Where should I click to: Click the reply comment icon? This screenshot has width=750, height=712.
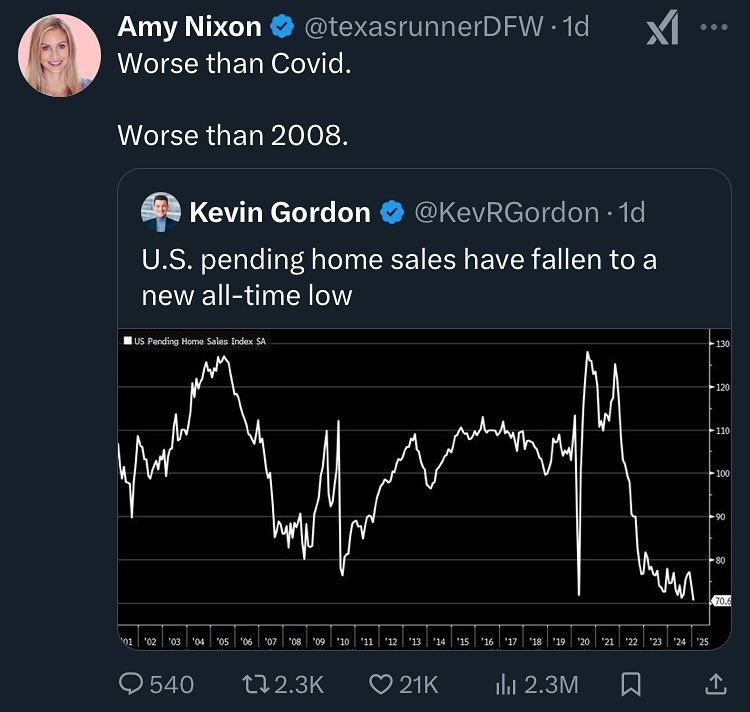[x=133, y=684]
